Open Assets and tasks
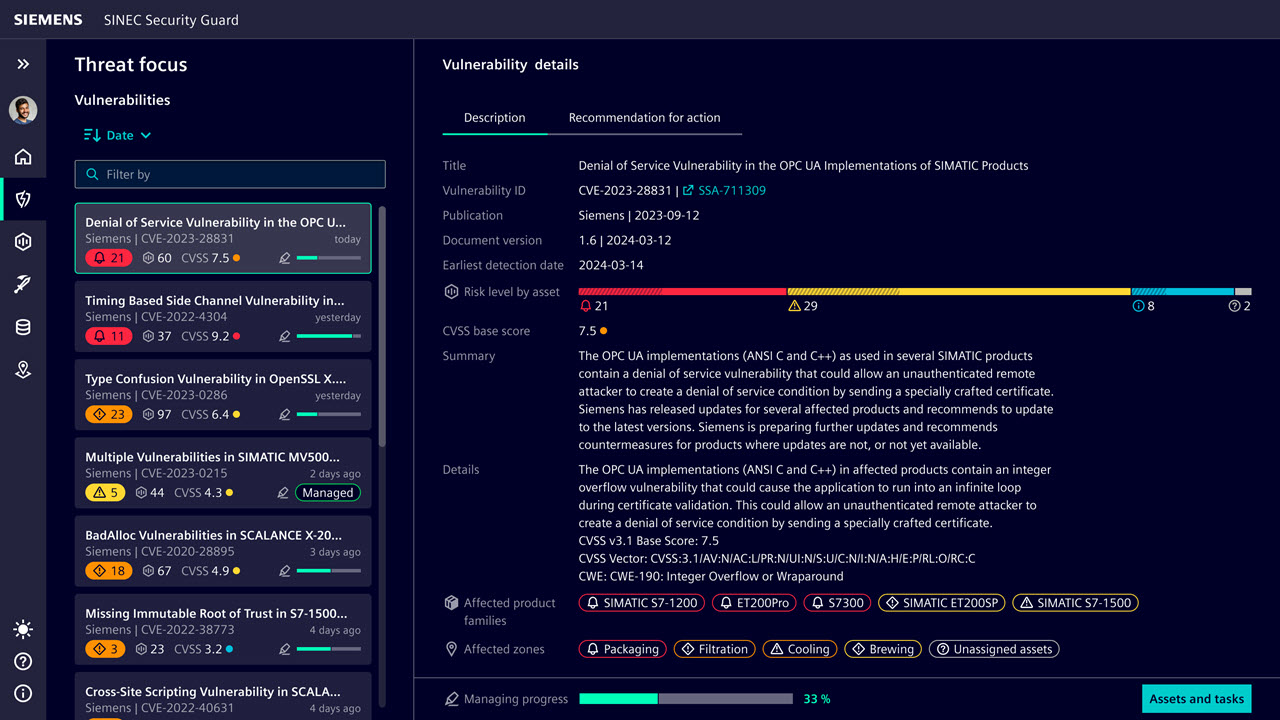The width and height of the screenshot is (1280, 720). click(1196, 699)
